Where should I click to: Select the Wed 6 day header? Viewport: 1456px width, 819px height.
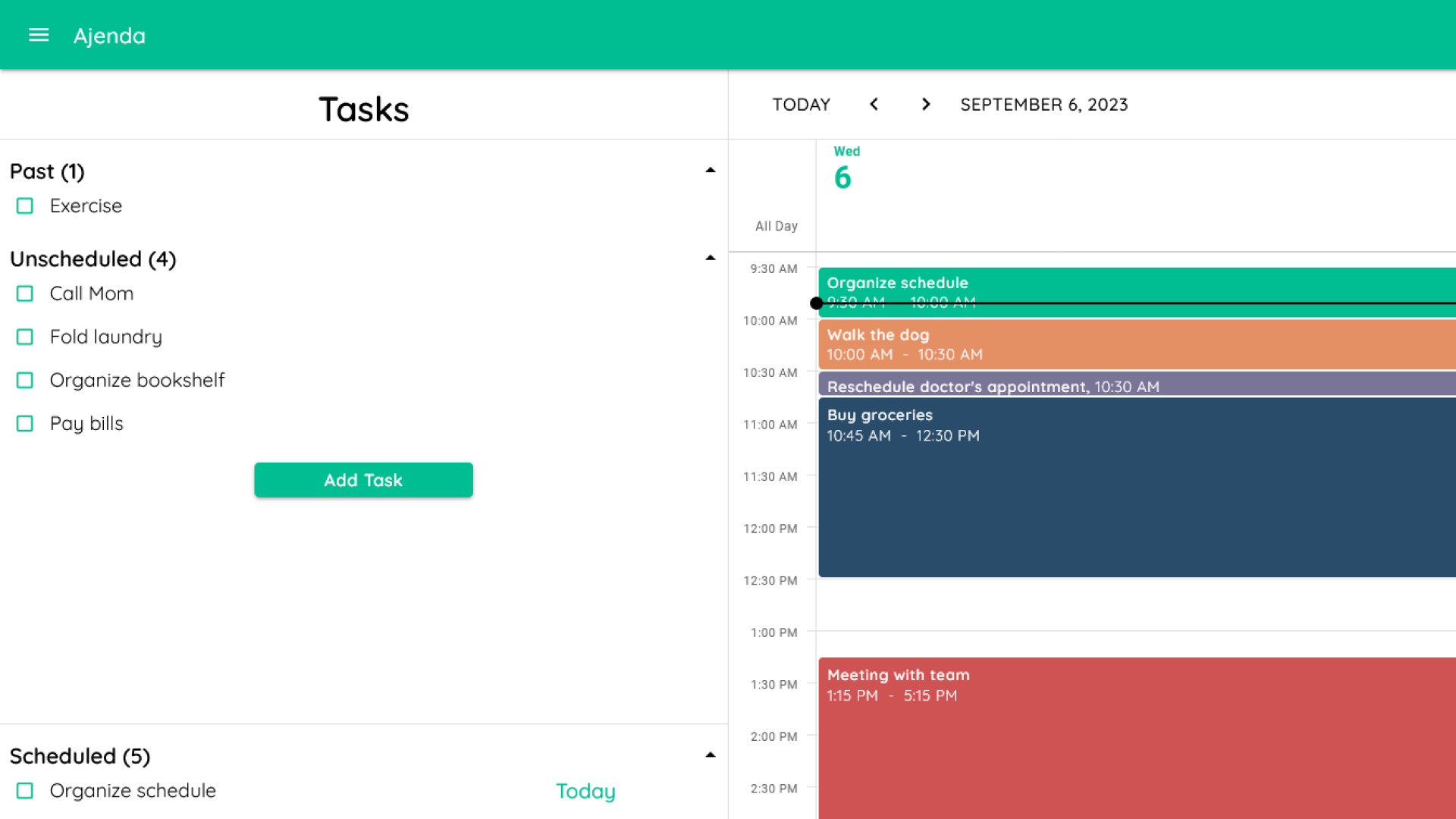846,168
